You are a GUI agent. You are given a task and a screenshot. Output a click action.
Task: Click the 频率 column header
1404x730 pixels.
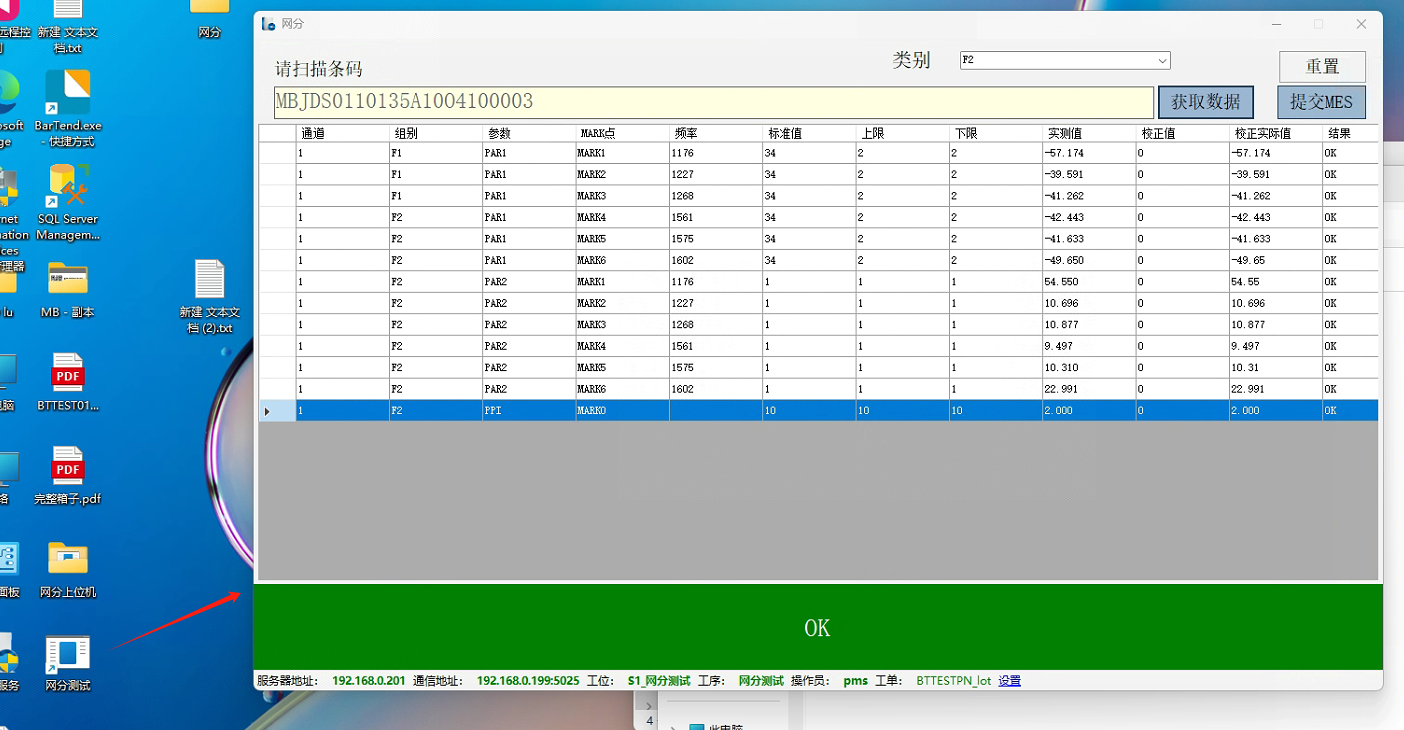tap(714, 133)
